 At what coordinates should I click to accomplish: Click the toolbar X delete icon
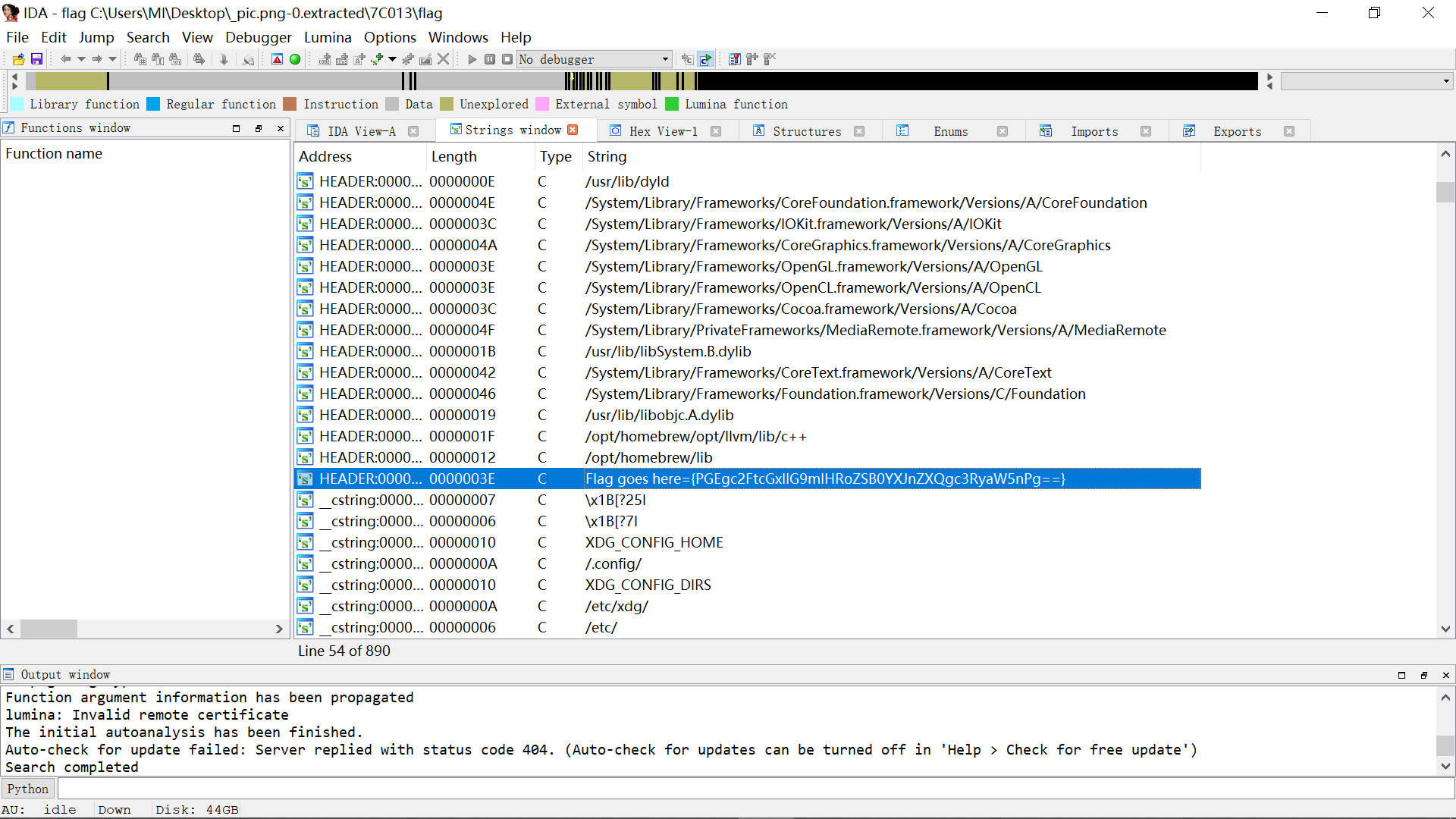tap(444, 59)
